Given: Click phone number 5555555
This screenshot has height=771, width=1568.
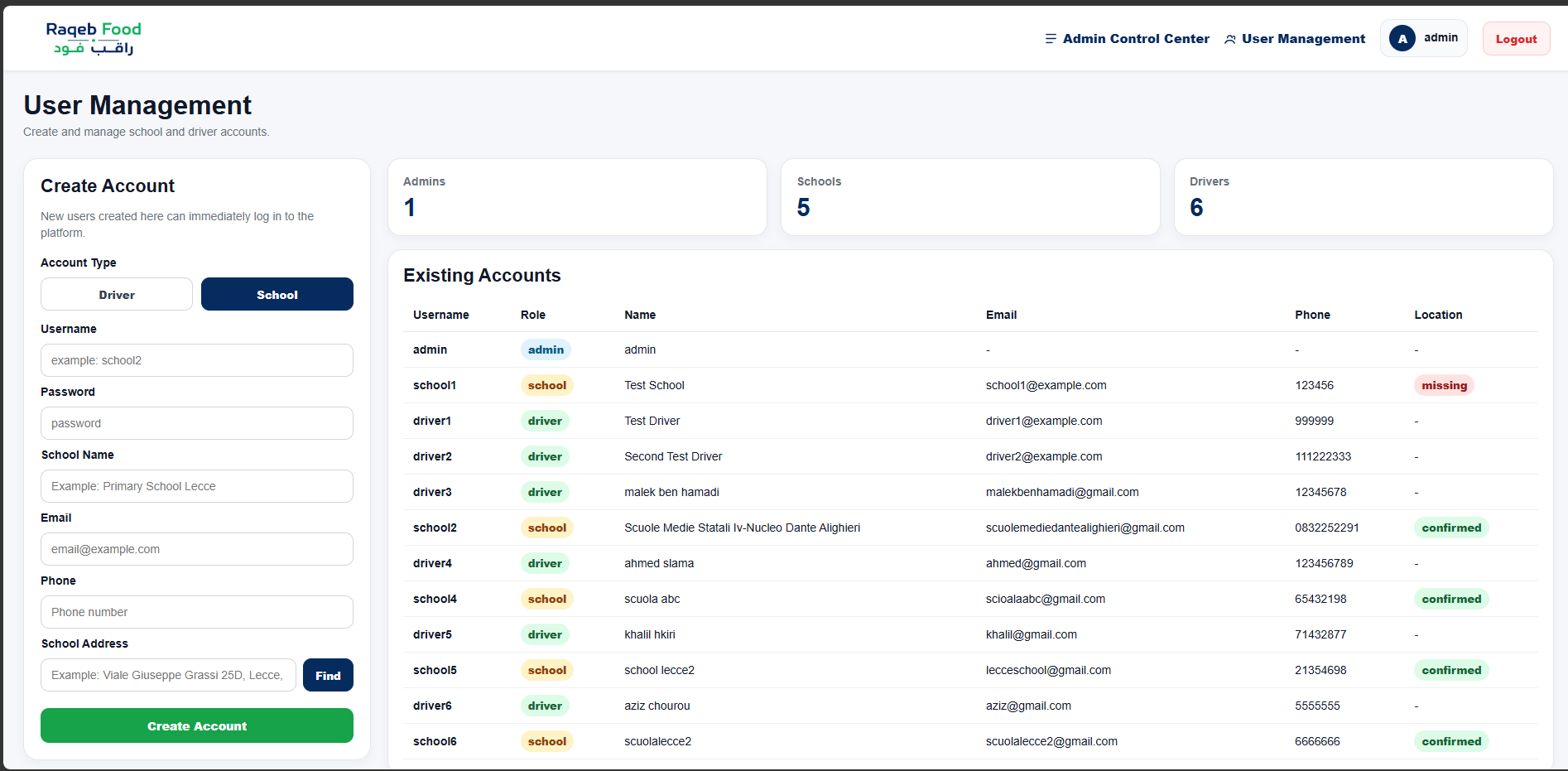Looking at the screenshot, I should pos(1317,706).
